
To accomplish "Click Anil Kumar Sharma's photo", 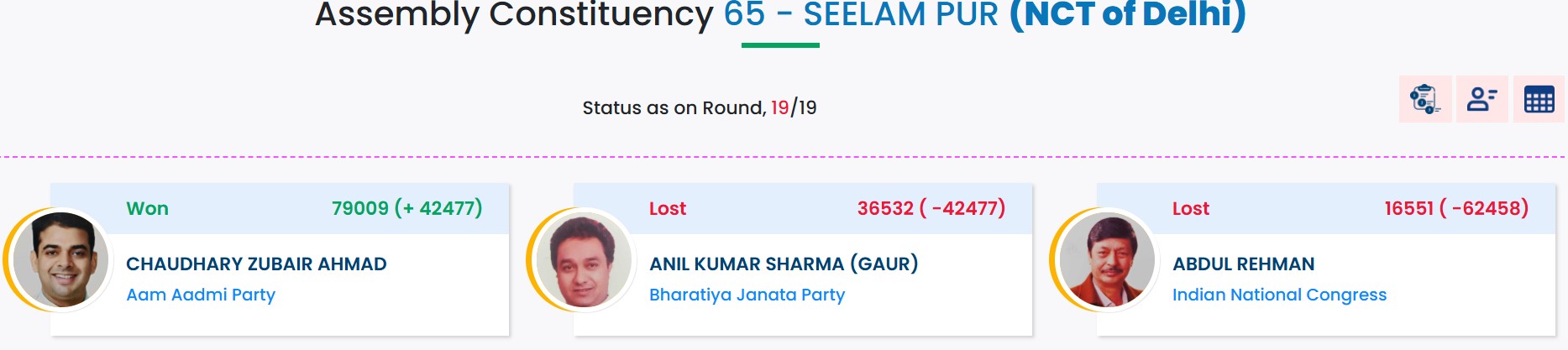I will point(584,259).
